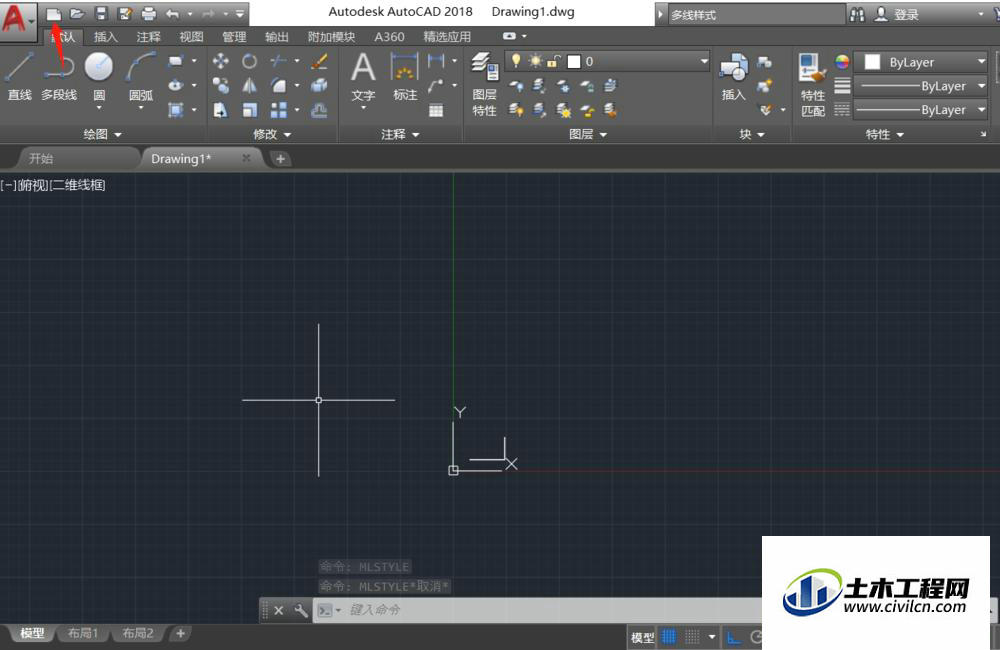Click the Explode tool icon
Image resolution: width=1000 pixels, height=650 pixels.
point(320,85)
